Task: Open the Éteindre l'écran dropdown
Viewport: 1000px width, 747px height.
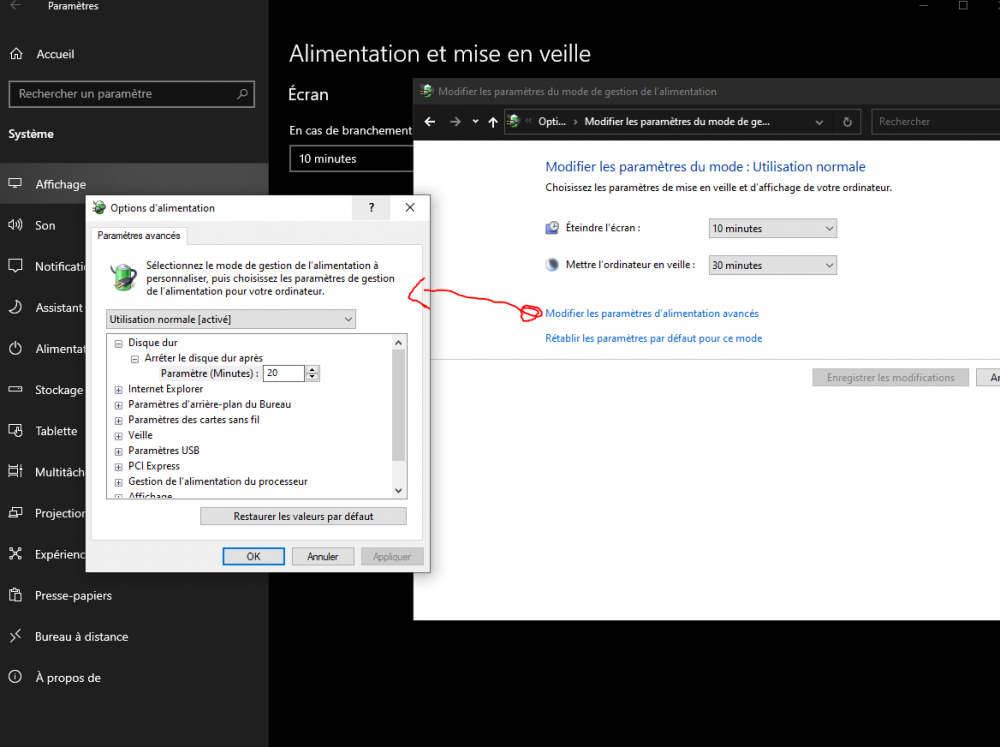Action: (772, 229)
